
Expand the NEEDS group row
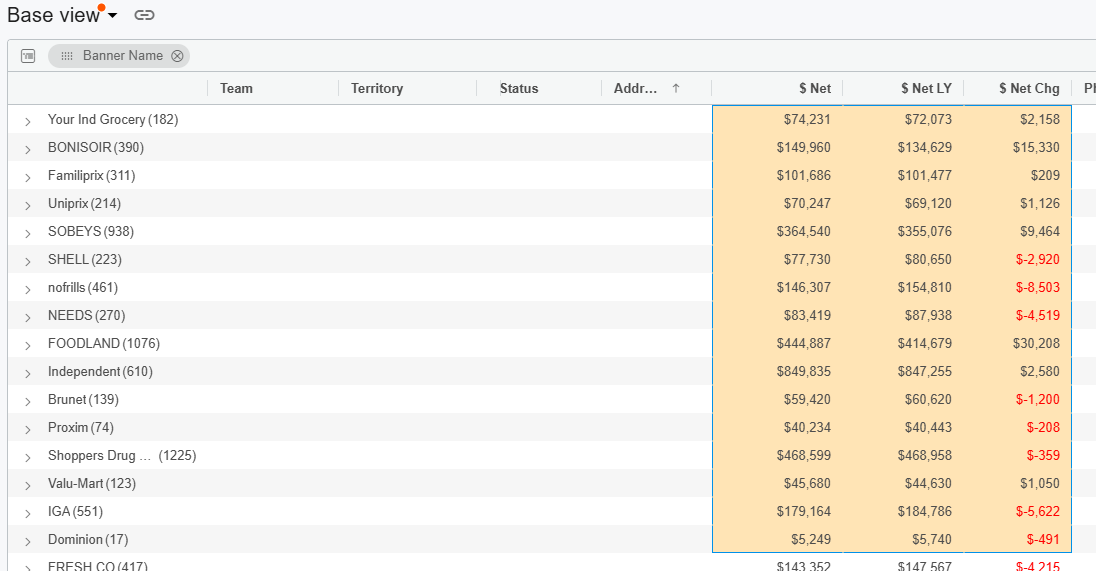(27, 317)
